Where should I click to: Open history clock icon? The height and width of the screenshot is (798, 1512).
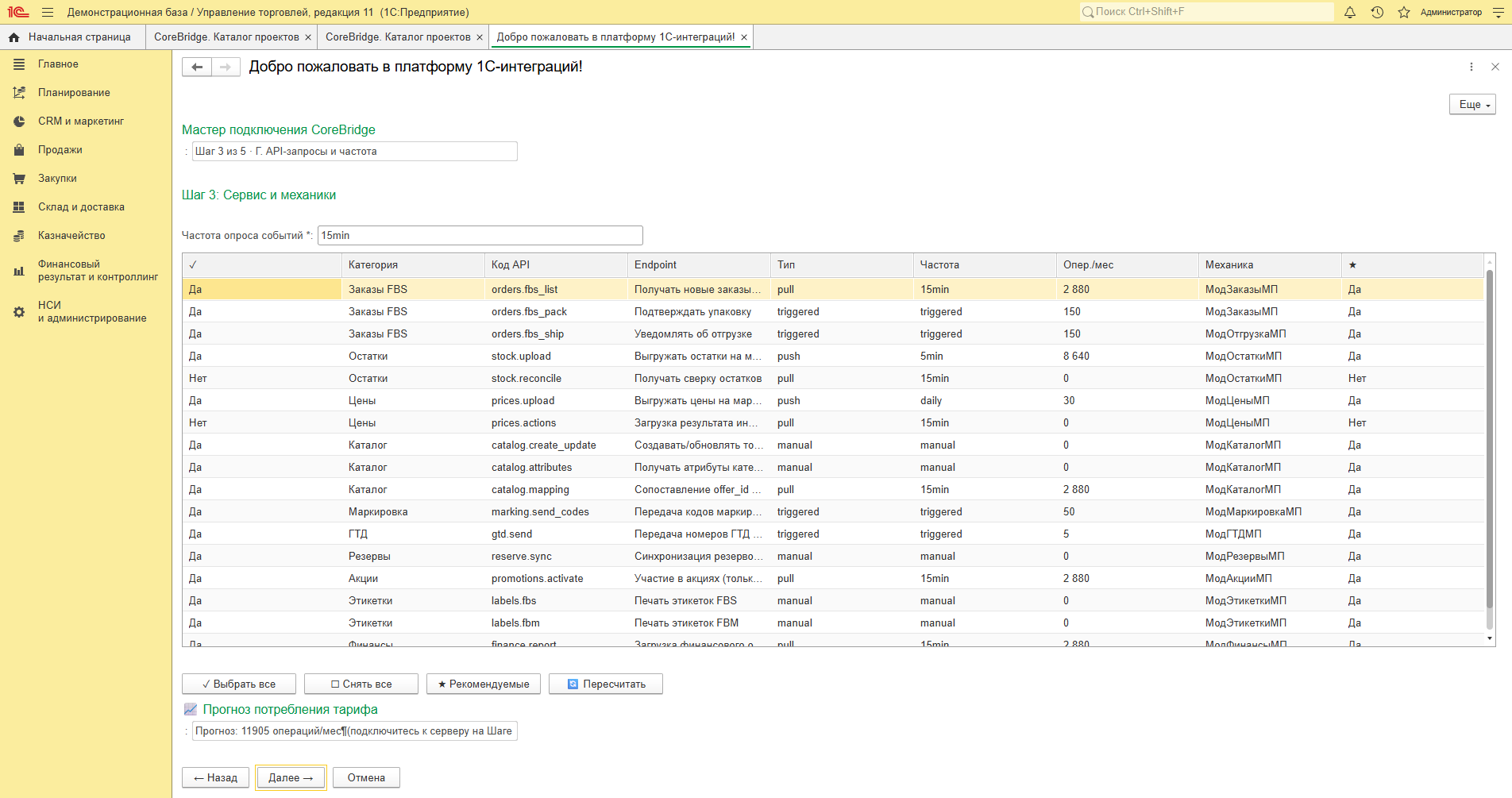click(x=1377, y=12)
